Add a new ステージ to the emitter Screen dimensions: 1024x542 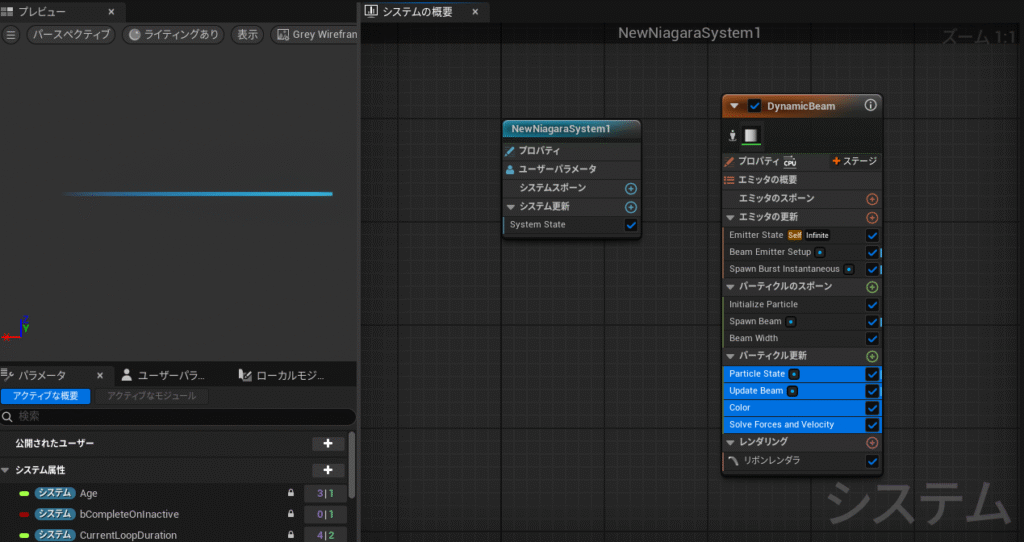(x=854, y=161)
